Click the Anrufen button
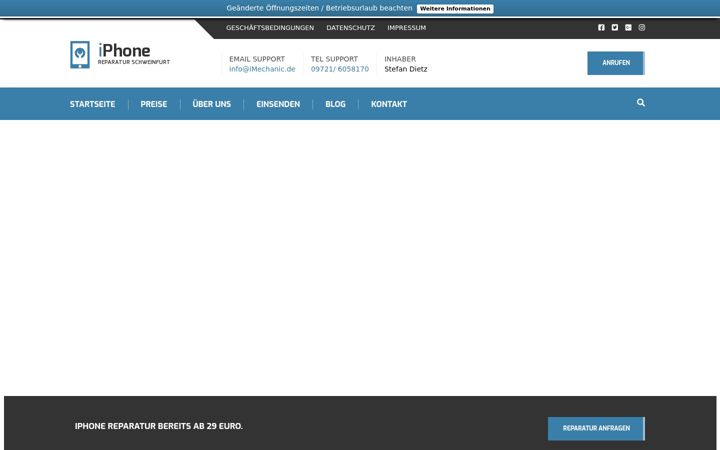The width and height of the screenshot is (720, 450). pos(616,63)
